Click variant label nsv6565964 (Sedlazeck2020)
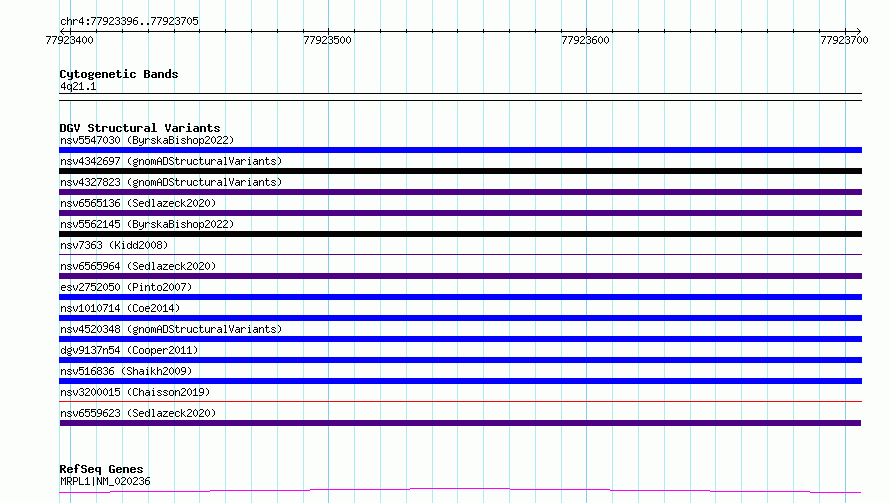The image size is (890, 503). tap(138, 266)
